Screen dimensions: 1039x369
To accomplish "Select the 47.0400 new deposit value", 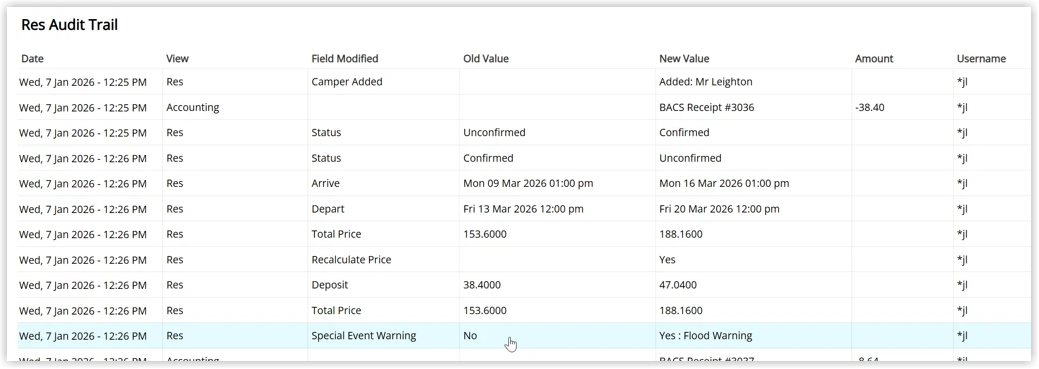I will (678, 285).
